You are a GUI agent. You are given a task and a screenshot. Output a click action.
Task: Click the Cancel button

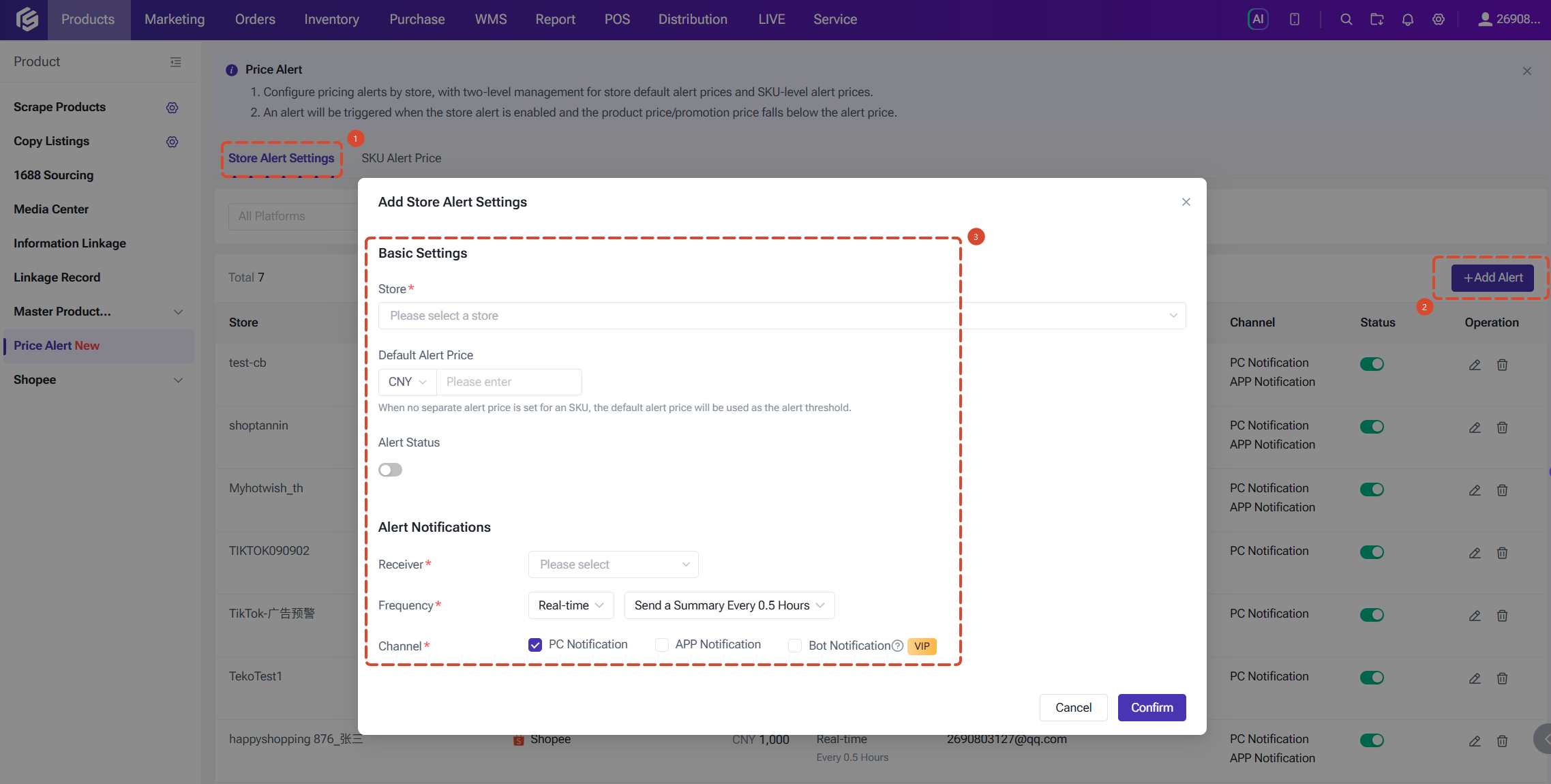coord(1074,708)
